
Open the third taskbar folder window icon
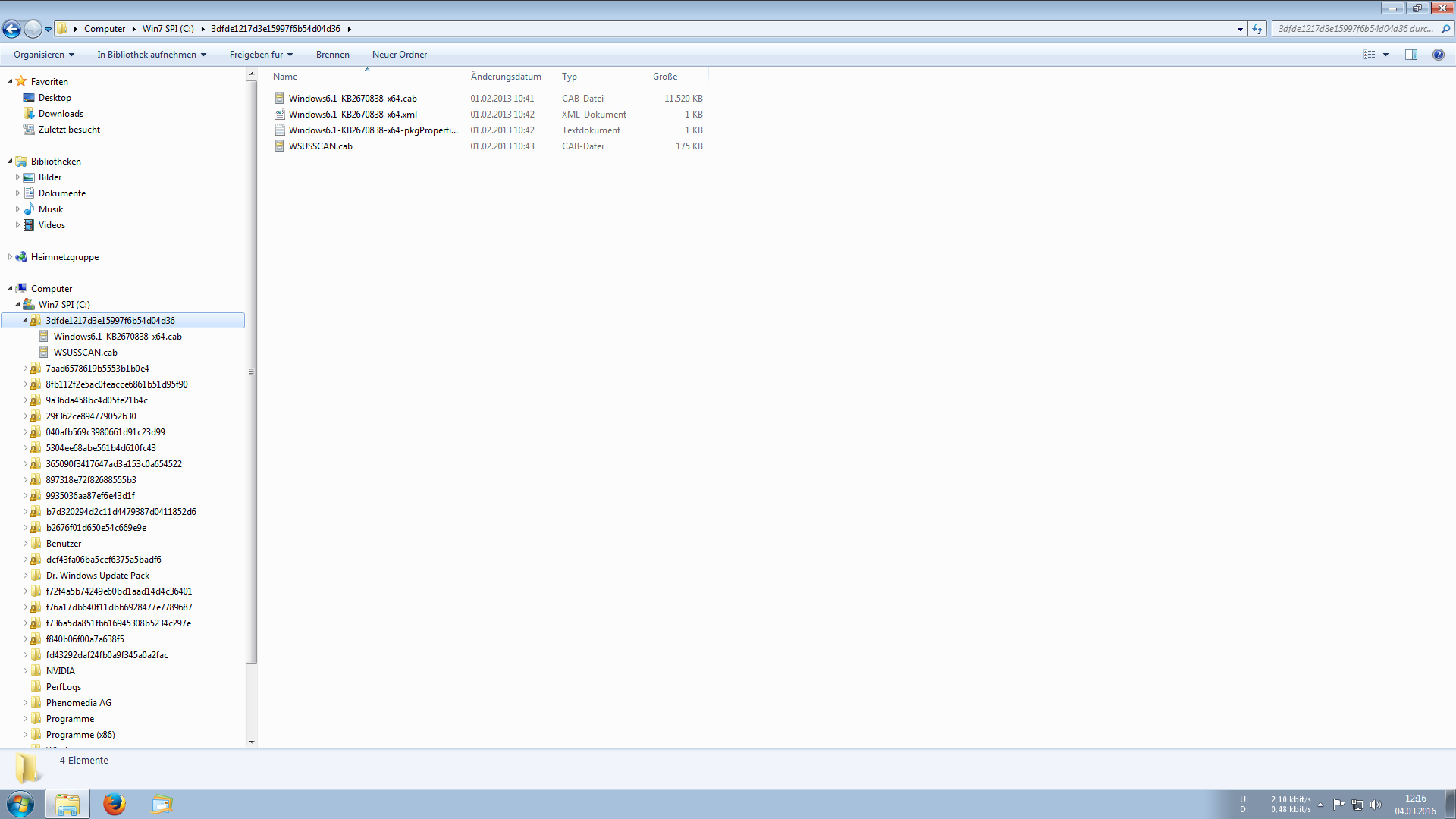(x=162, y=804)
